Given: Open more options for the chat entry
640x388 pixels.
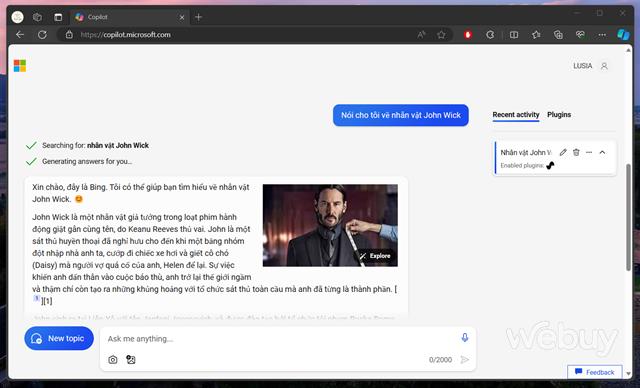Looking at the screenshot, I should click(x=589, y=152).
